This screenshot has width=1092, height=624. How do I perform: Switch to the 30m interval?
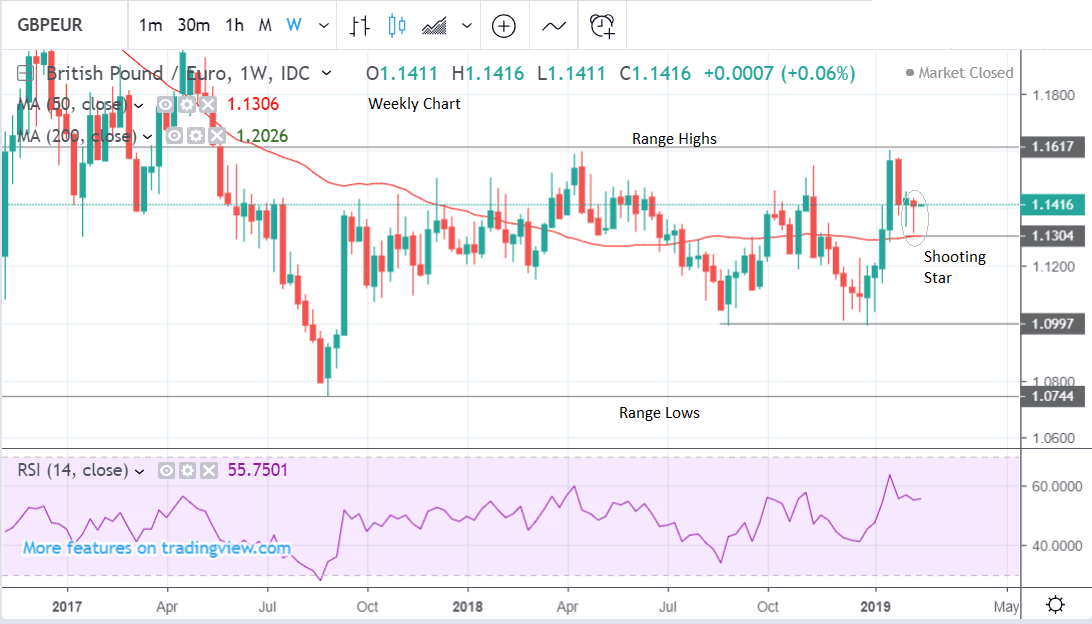point(194,26)
